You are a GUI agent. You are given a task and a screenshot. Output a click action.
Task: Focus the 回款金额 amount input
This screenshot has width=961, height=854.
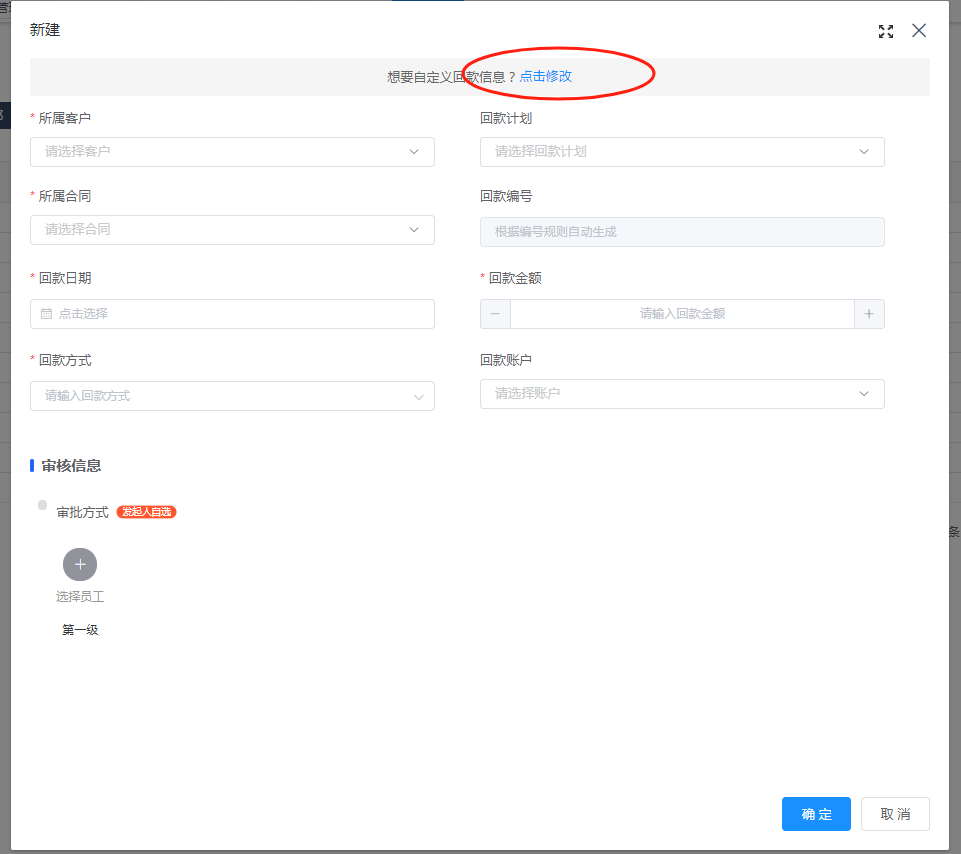(682, 314)
